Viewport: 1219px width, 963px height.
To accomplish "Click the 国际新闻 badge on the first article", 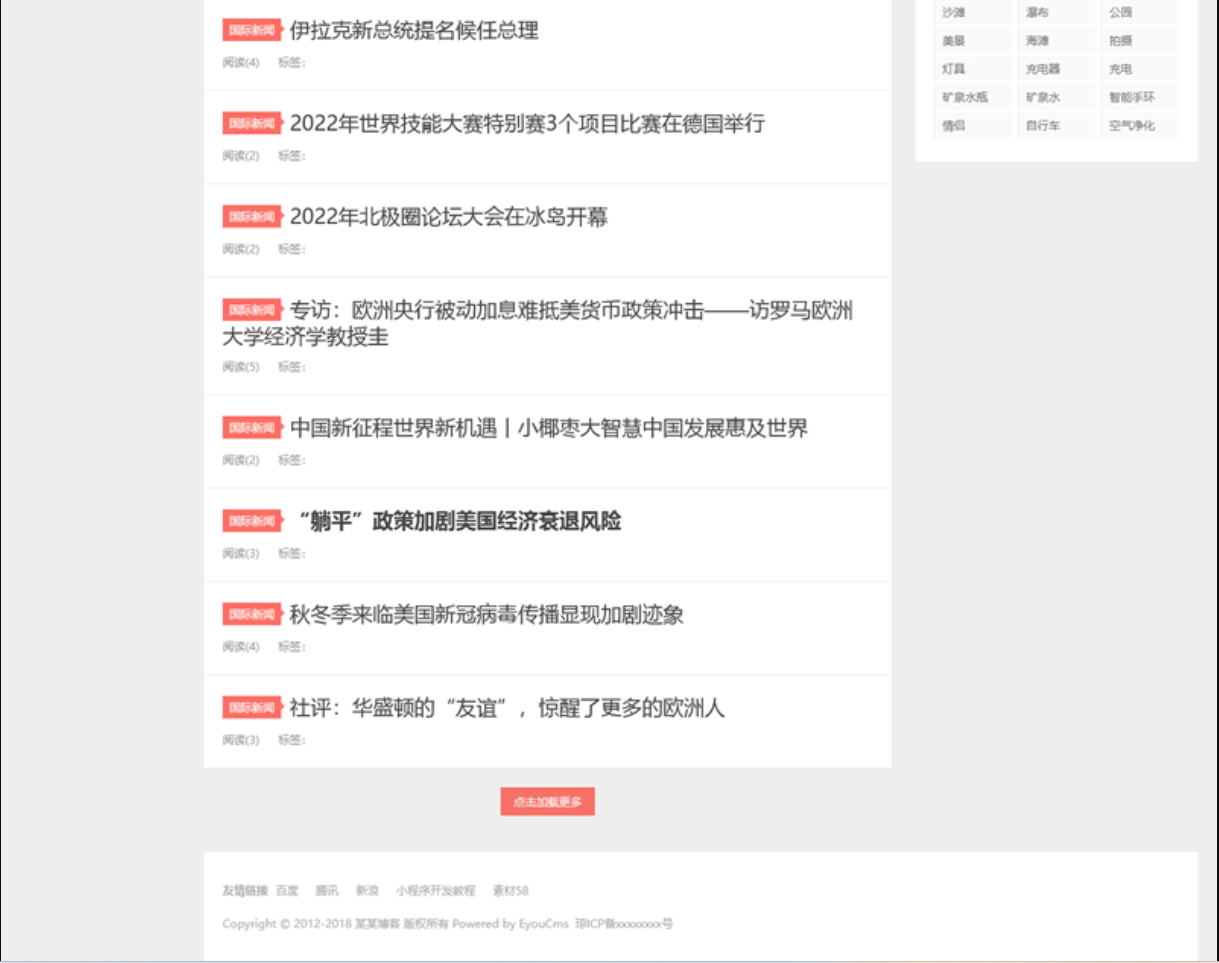I will [x=251, y=31].
